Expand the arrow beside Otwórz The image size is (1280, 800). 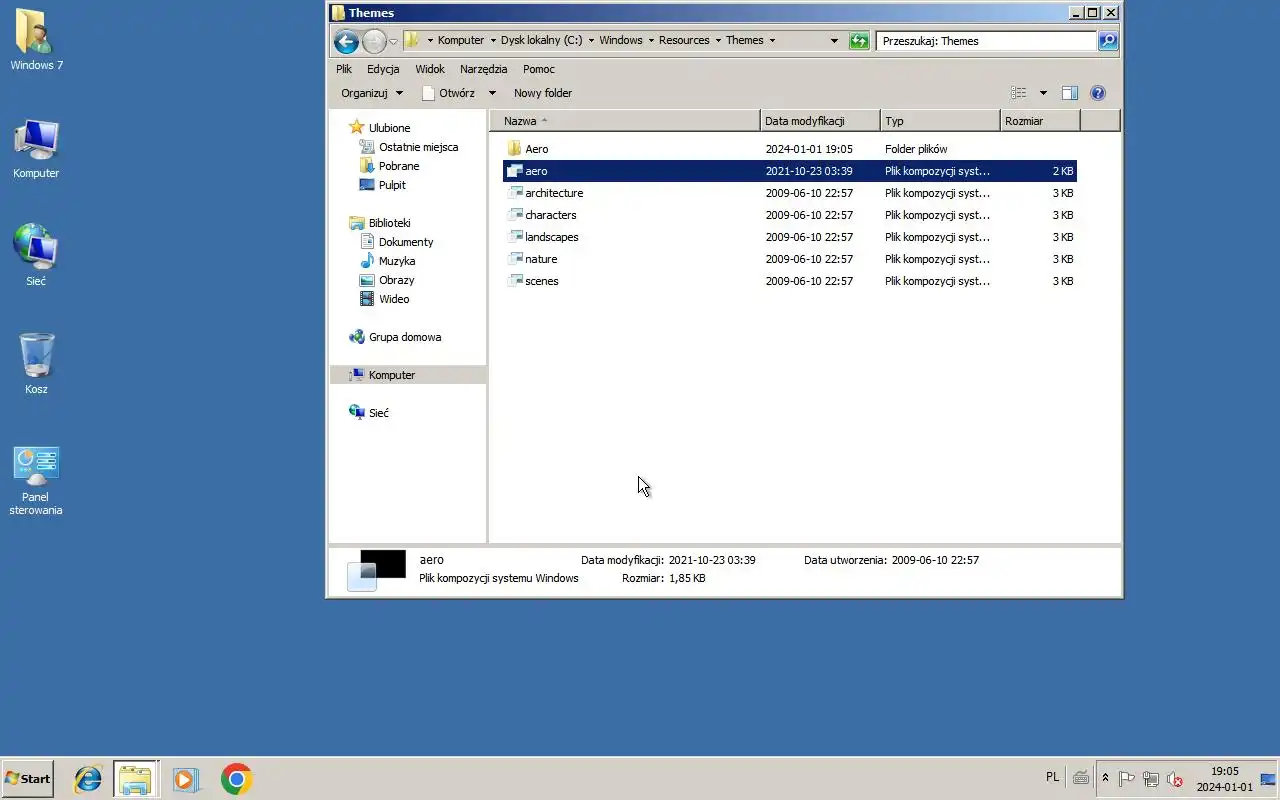coord(491,93)
